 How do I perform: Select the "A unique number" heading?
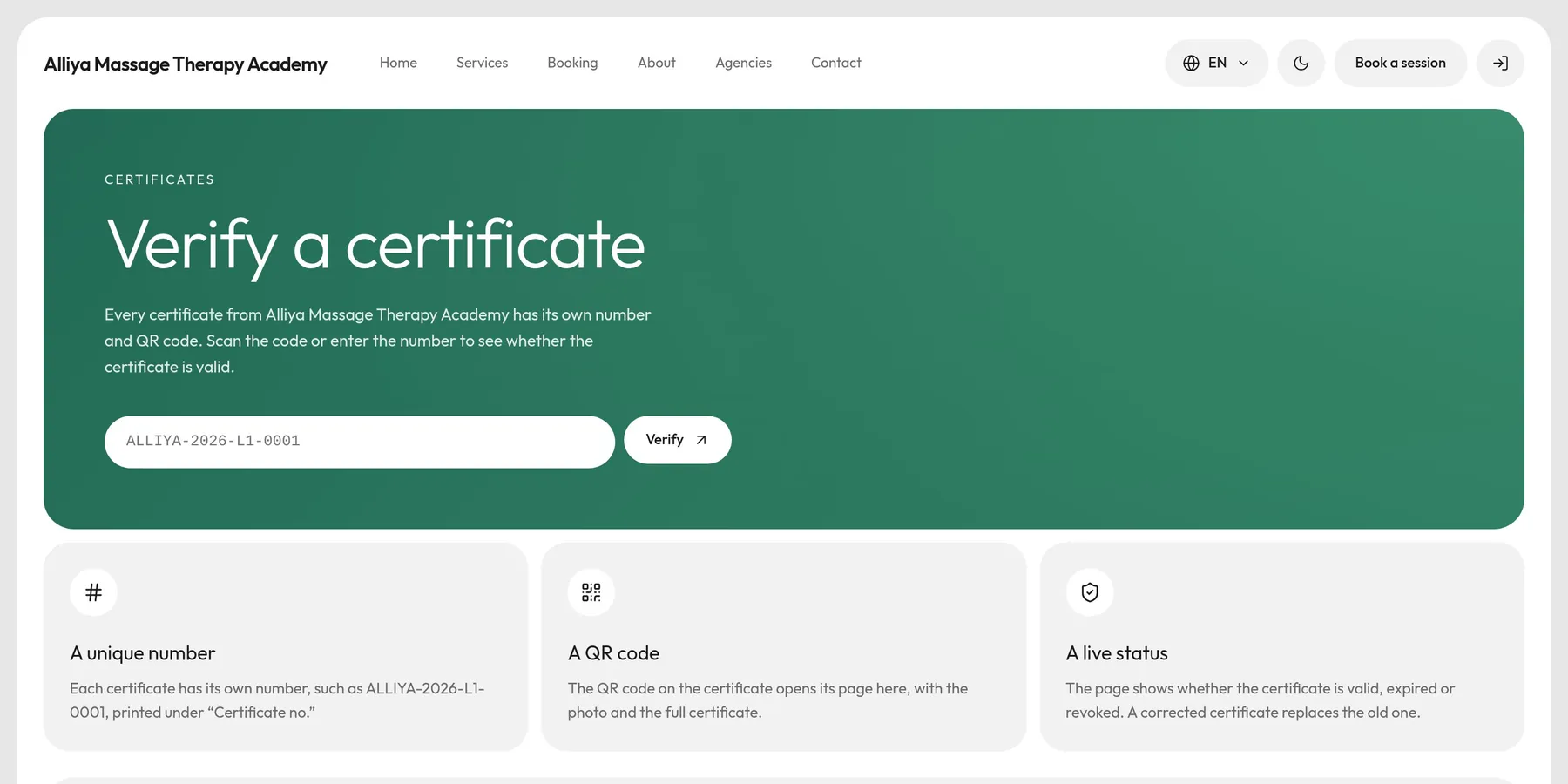click(x=142, y=653)
